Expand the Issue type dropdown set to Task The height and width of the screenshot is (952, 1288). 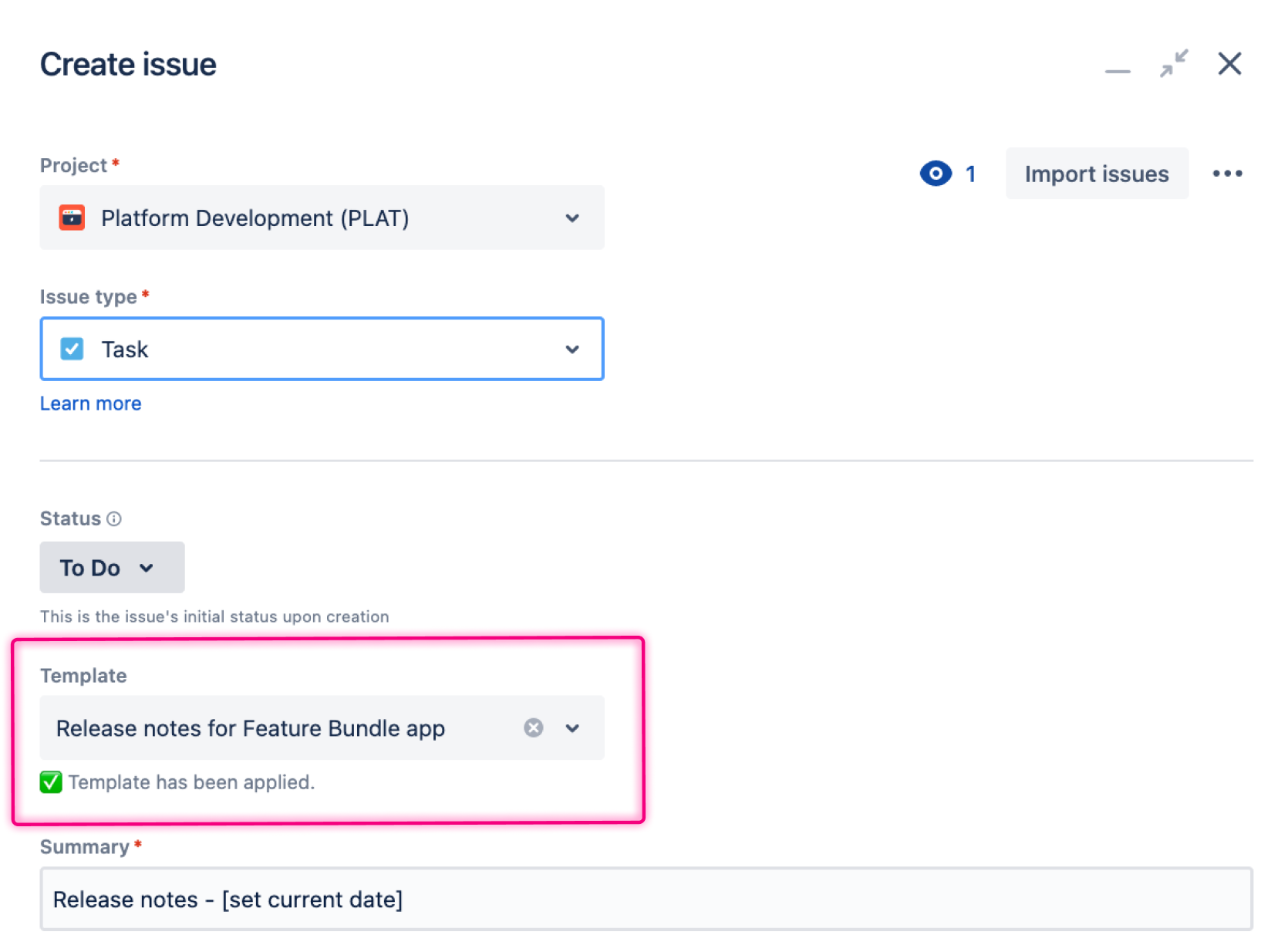coord(322,349)
